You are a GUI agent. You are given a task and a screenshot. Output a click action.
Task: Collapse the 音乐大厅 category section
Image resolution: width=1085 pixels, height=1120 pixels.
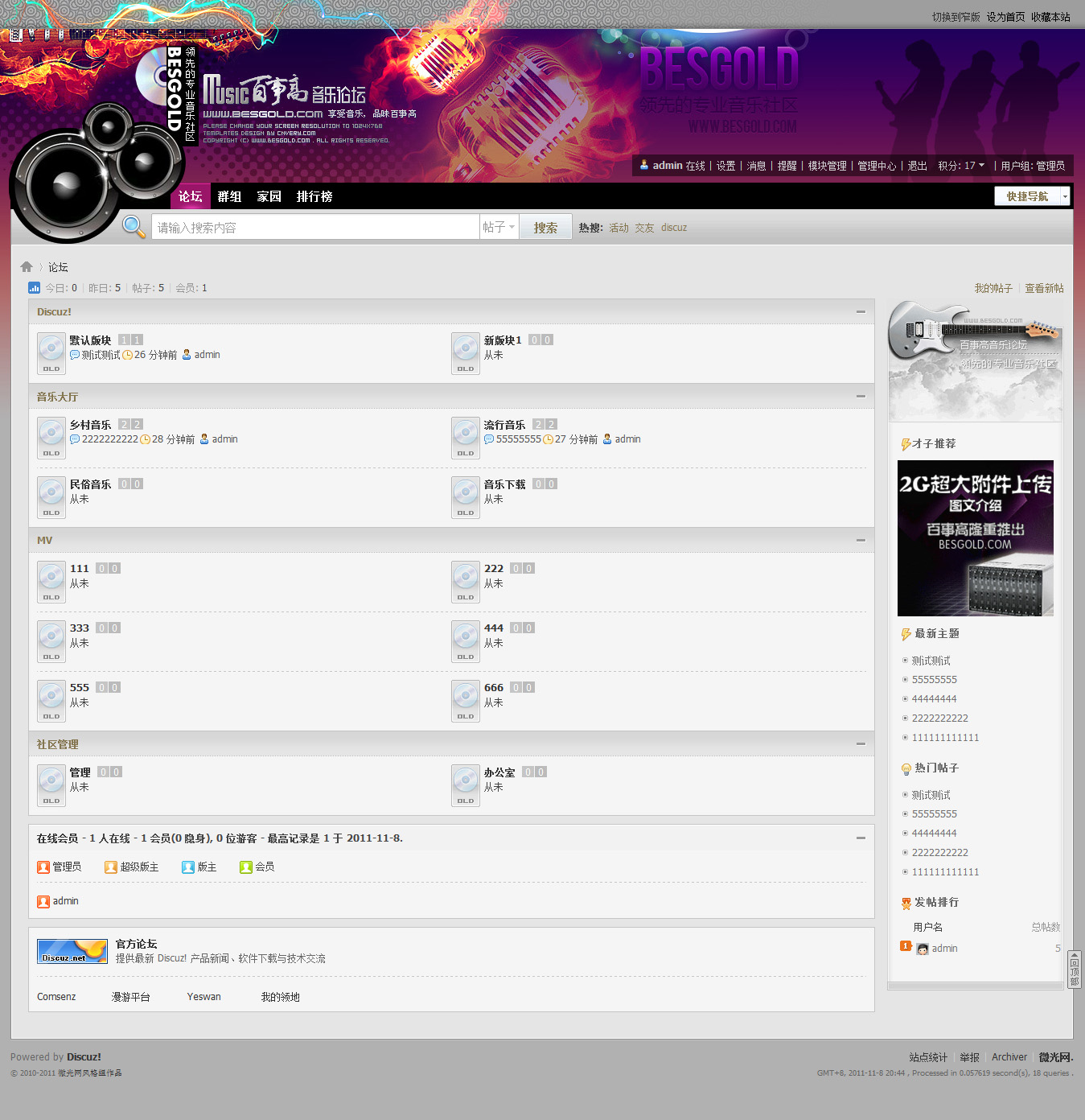coord(861,396)
